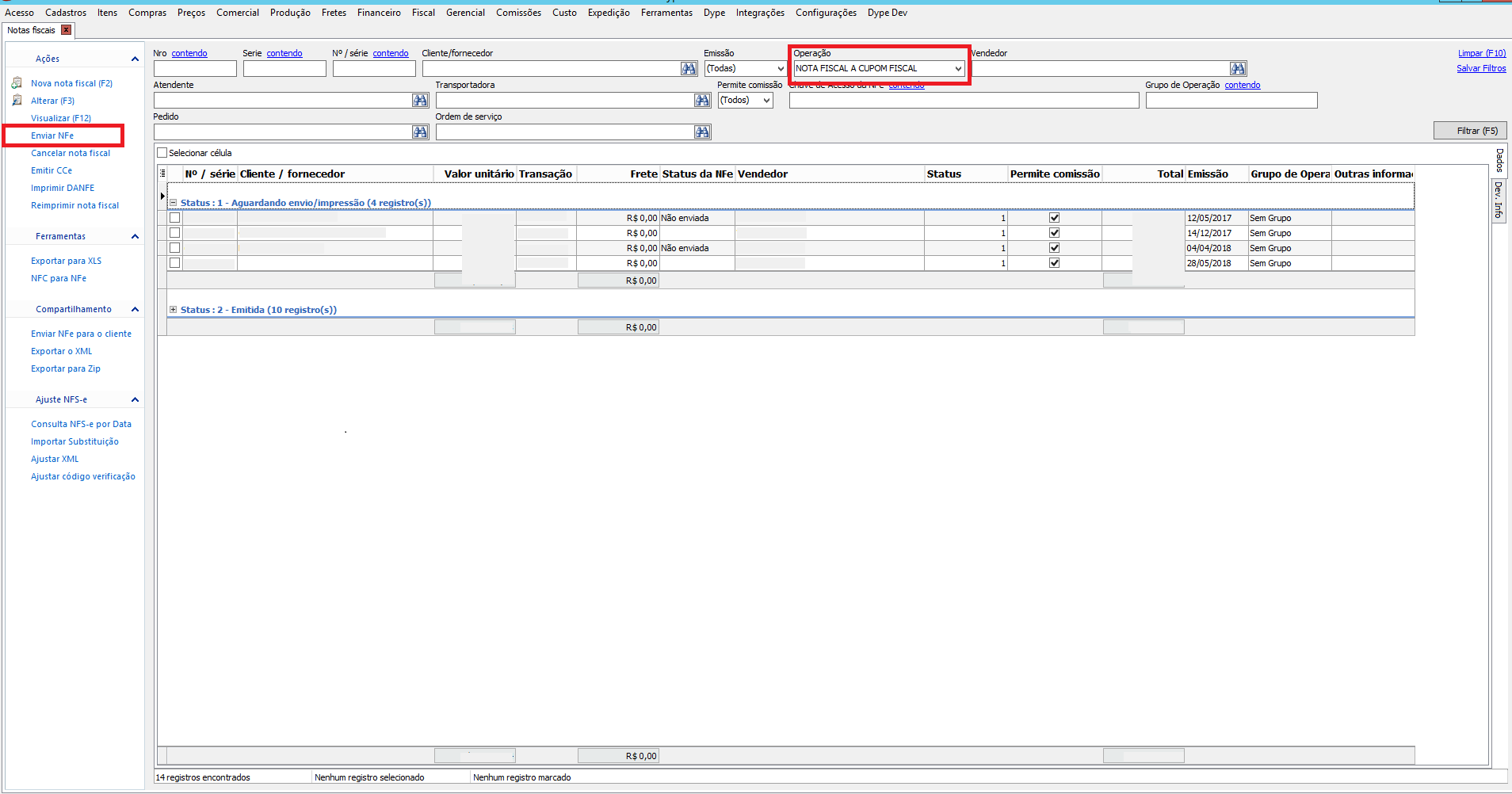Viewport: 1512px width, 794px height.
Task: Collapse the Ações panel
Action: tap(135, 59)
